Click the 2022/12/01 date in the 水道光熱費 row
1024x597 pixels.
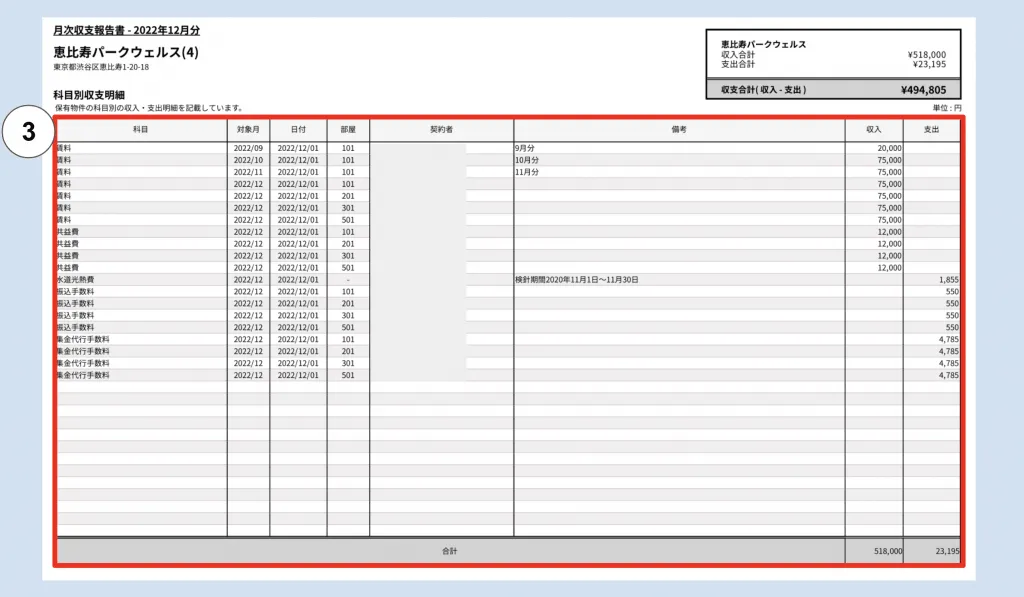pyautogui.click(x=298, y=280)
